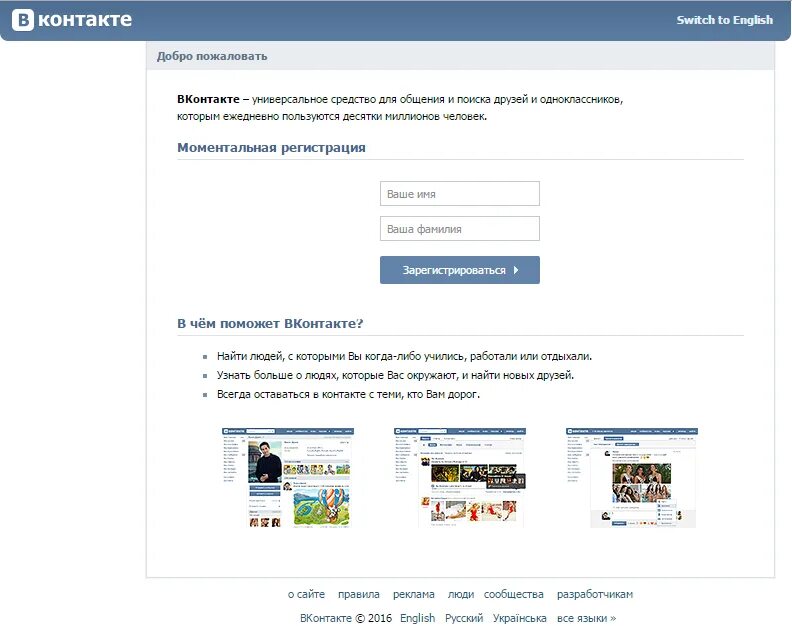The image size is (792, 626).
Task: Open the разработчикам footer link
Action: 595,594
